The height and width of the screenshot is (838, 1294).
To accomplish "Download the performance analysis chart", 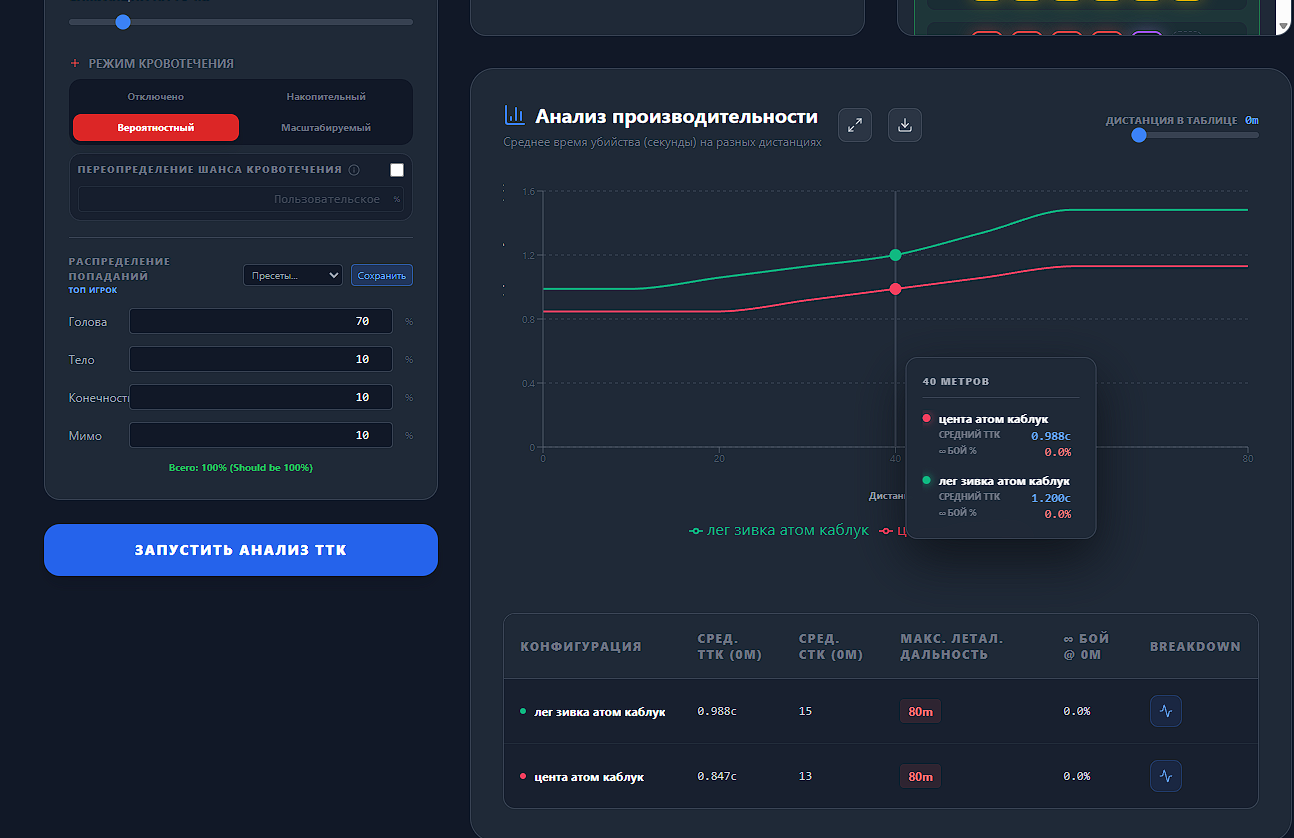I will click(x=905, y=125).
